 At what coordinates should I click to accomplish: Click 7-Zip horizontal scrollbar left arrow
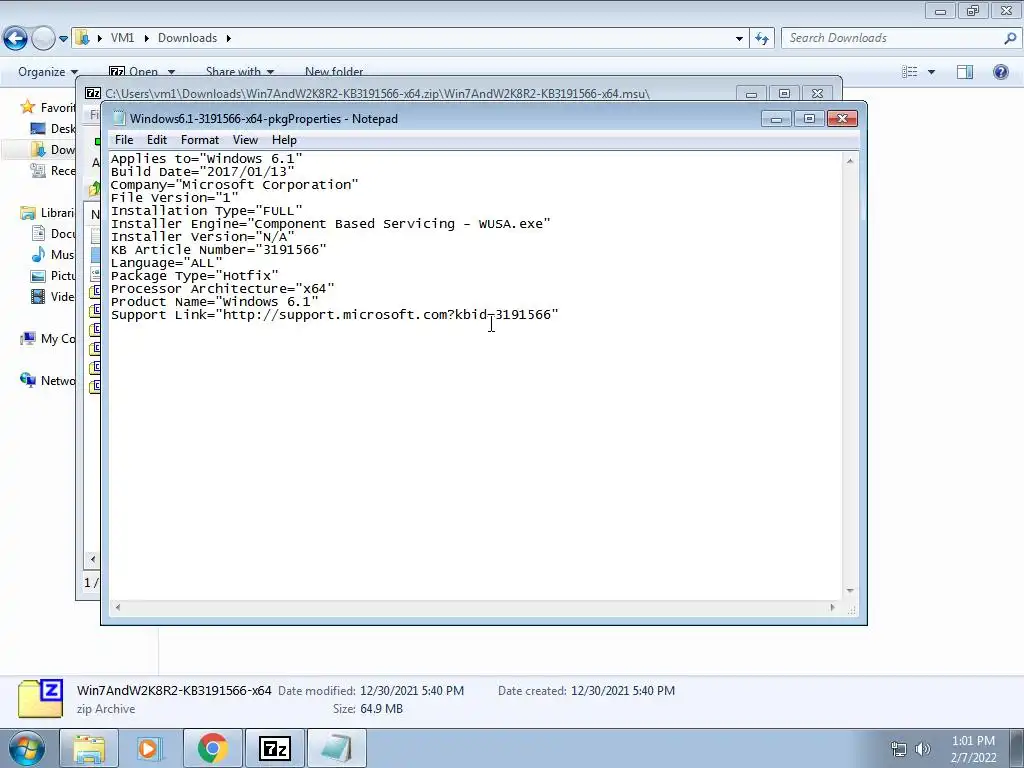pos(93,559)
